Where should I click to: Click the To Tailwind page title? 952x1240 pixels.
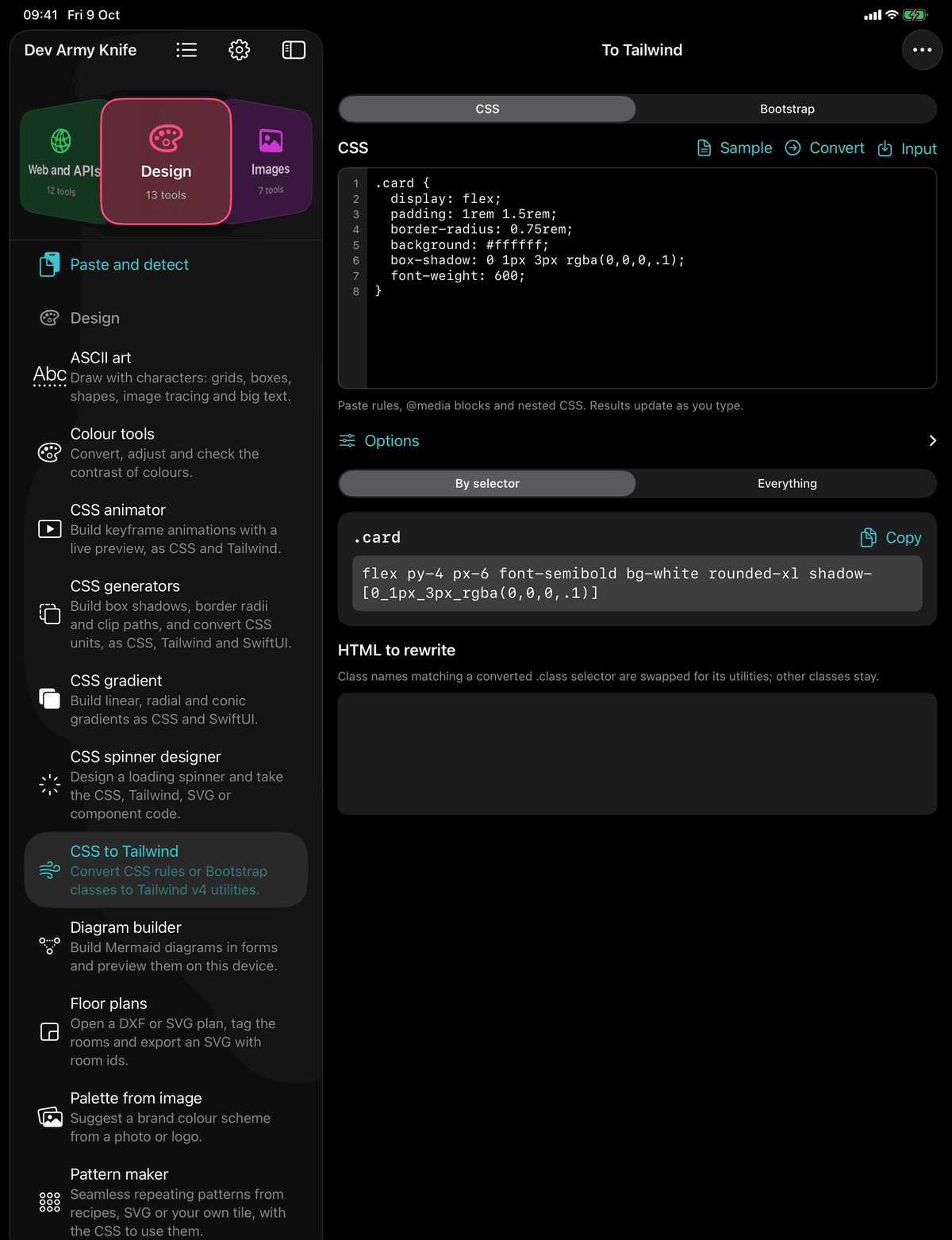[642, 50]
